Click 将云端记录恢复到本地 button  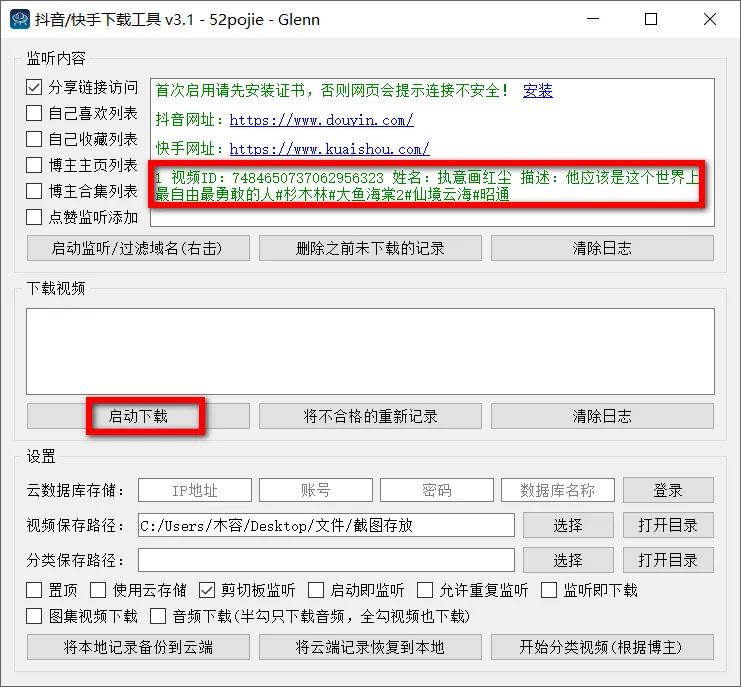click(x=370, y=647)
